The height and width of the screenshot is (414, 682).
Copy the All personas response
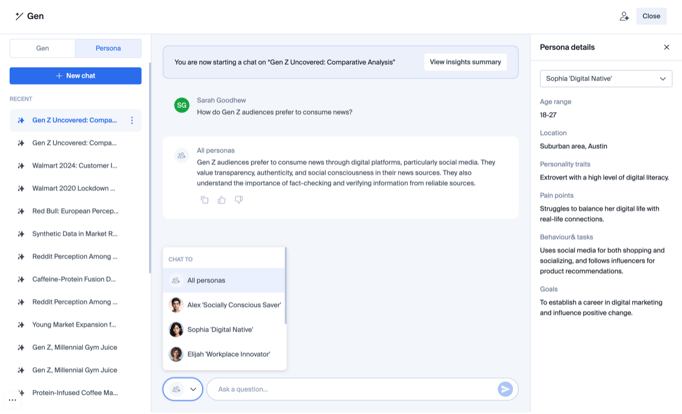(204, 200)
